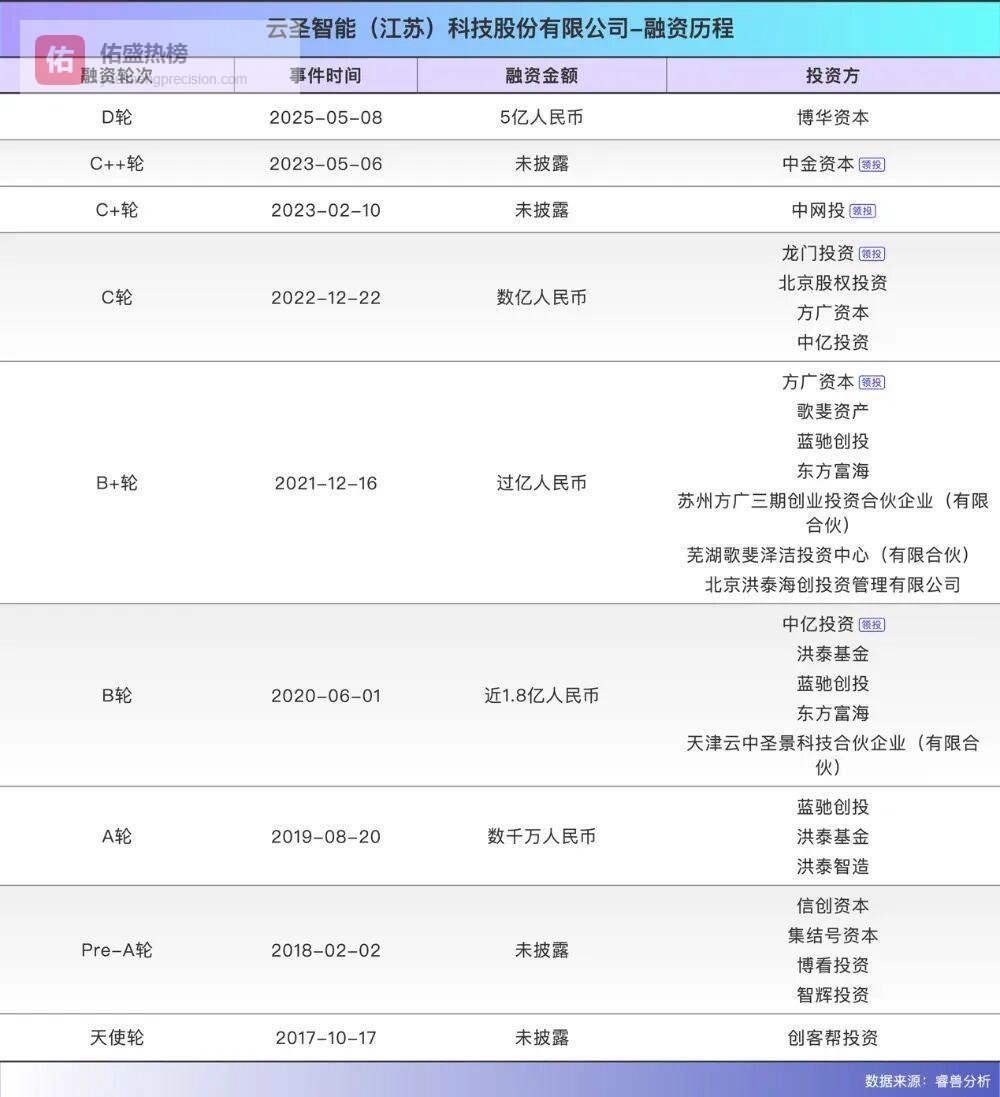The width and height of the screenshot is (1000, 1097).
Task: Click the 领投 badge beside 中网投
Action: pos(862,211)
